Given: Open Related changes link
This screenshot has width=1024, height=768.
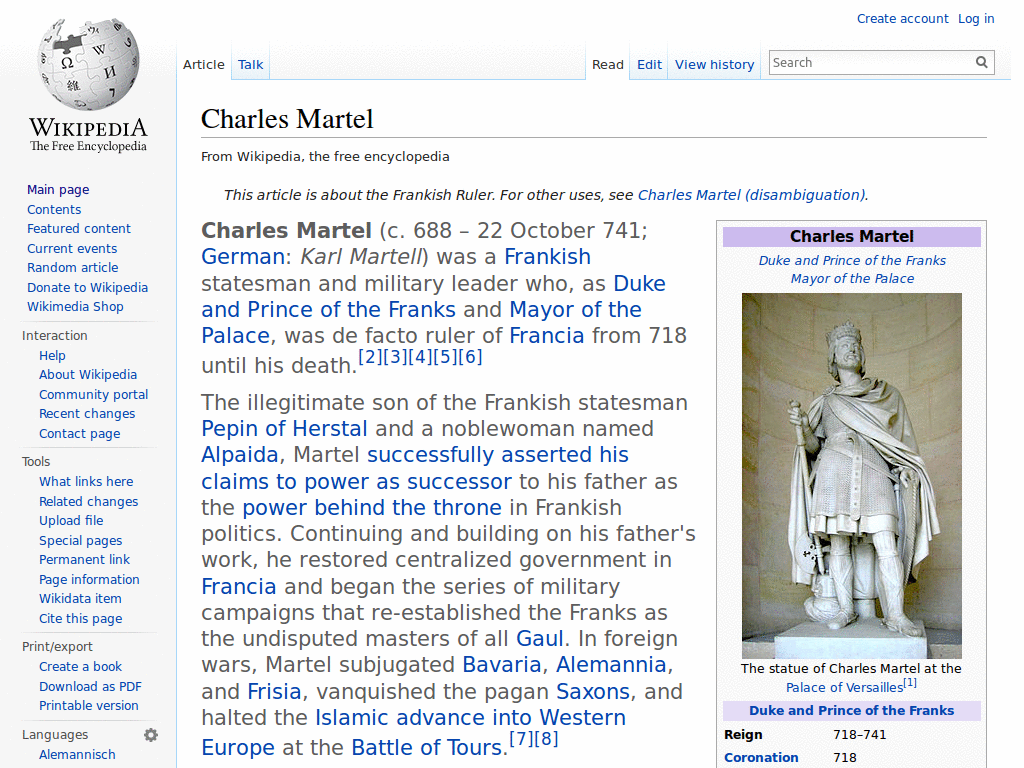Looking at the screenshot, I should pos(89,502).
